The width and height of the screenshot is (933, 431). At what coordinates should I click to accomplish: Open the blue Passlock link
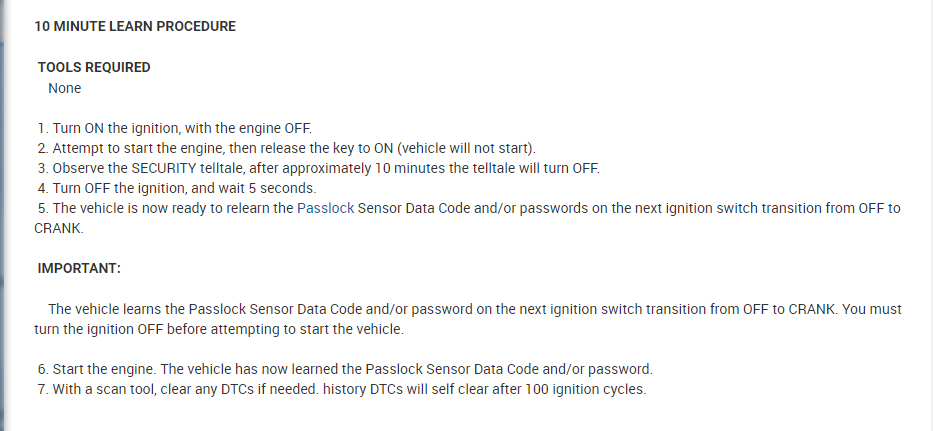(x=326, y=208)
